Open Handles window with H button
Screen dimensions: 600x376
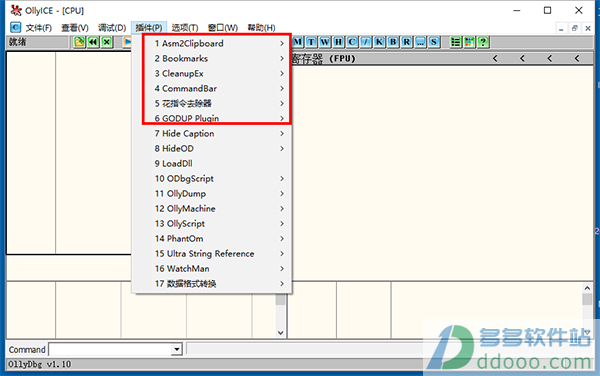[x=339, y=42]
